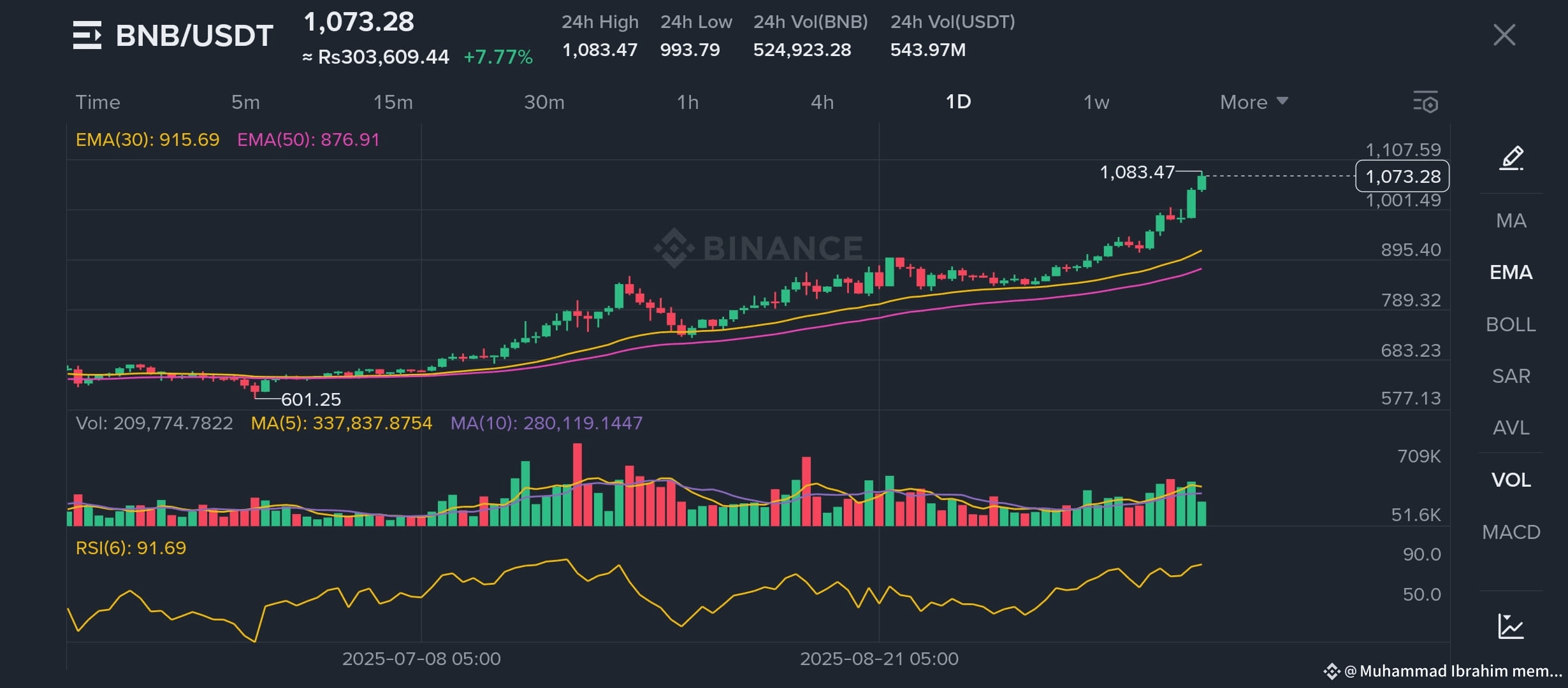Screen dimensions: 1568x688
Task: Select the 1D interval
Action: tap(958, 102)
